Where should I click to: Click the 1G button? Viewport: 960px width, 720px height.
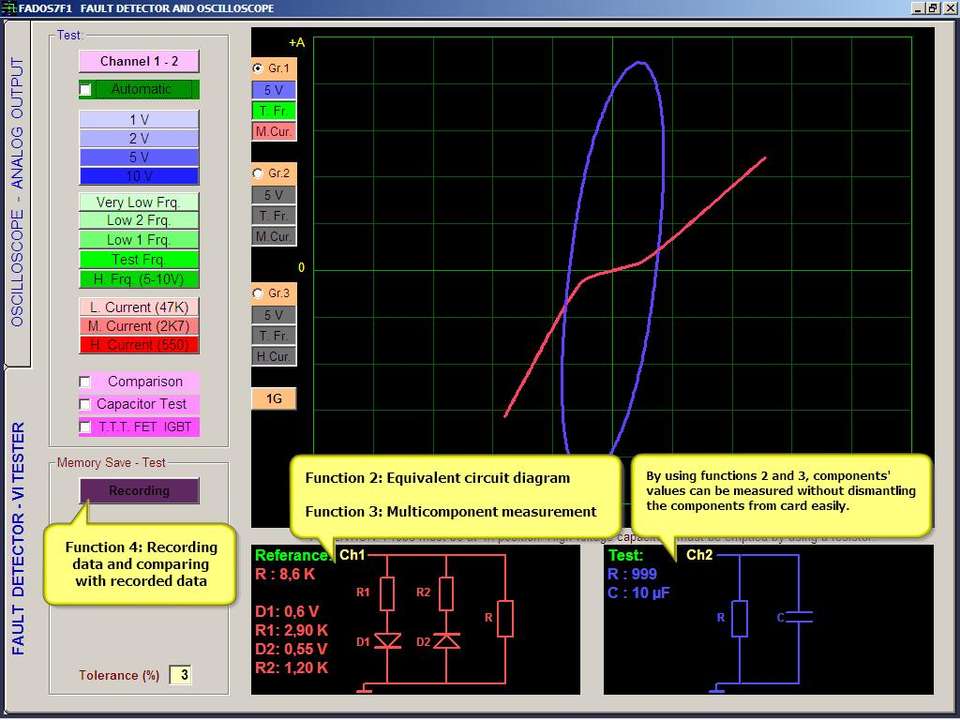click(x=273, y=399)
